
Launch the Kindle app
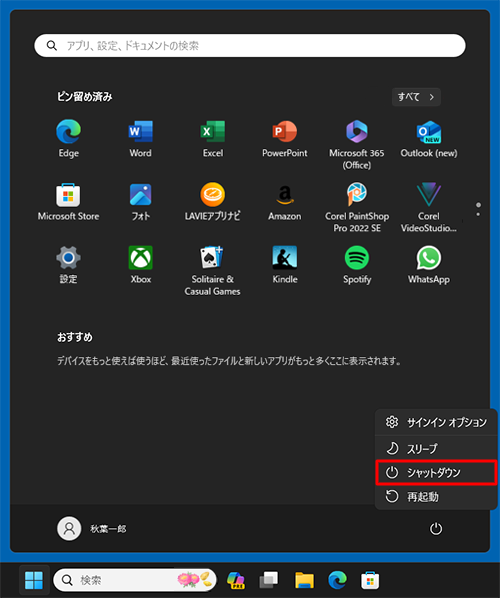click(285, 265)
